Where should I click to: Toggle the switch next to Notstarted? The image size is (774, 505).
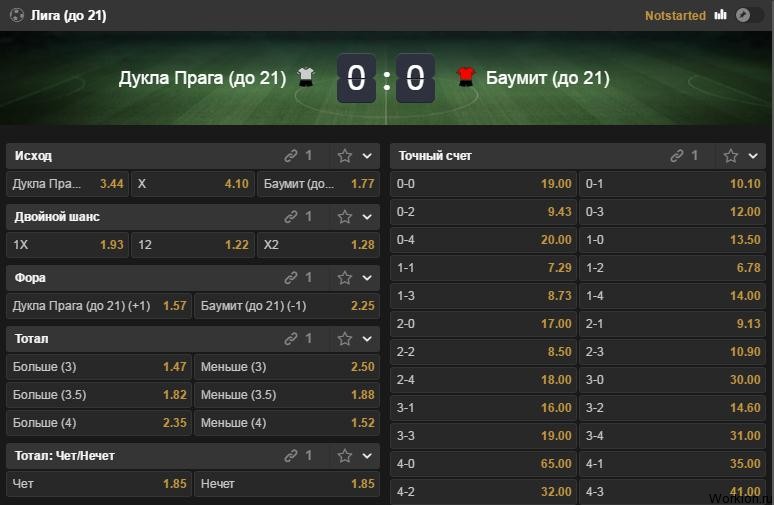click(748, 15)
